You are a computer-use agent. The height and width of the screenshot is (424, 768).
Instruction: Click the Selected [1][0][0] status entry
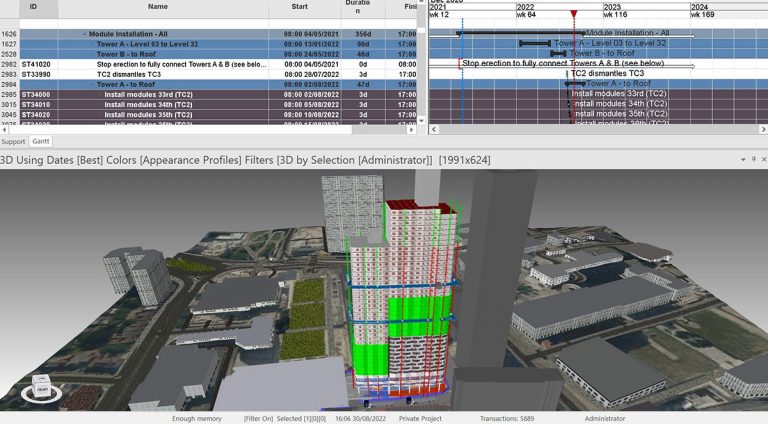(x=301, y=419)
